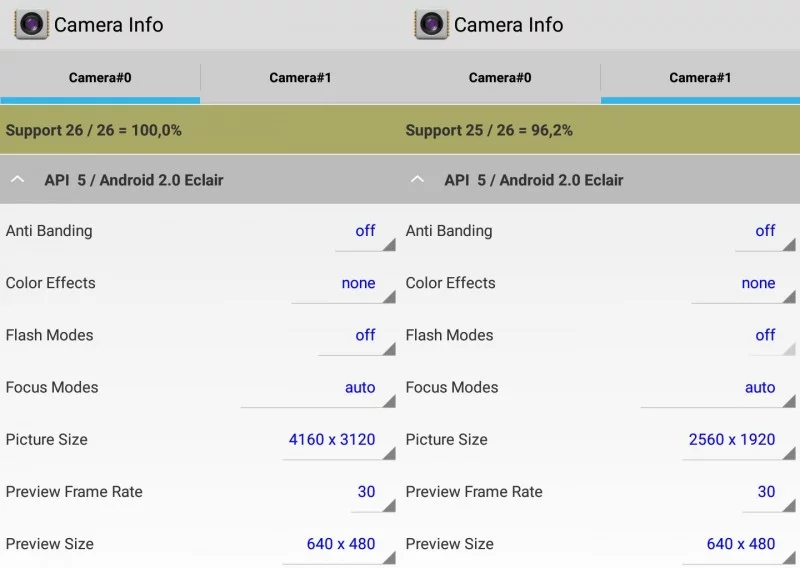Open Picture Size dropdown showing 2560 x 1920

point(738,440)
